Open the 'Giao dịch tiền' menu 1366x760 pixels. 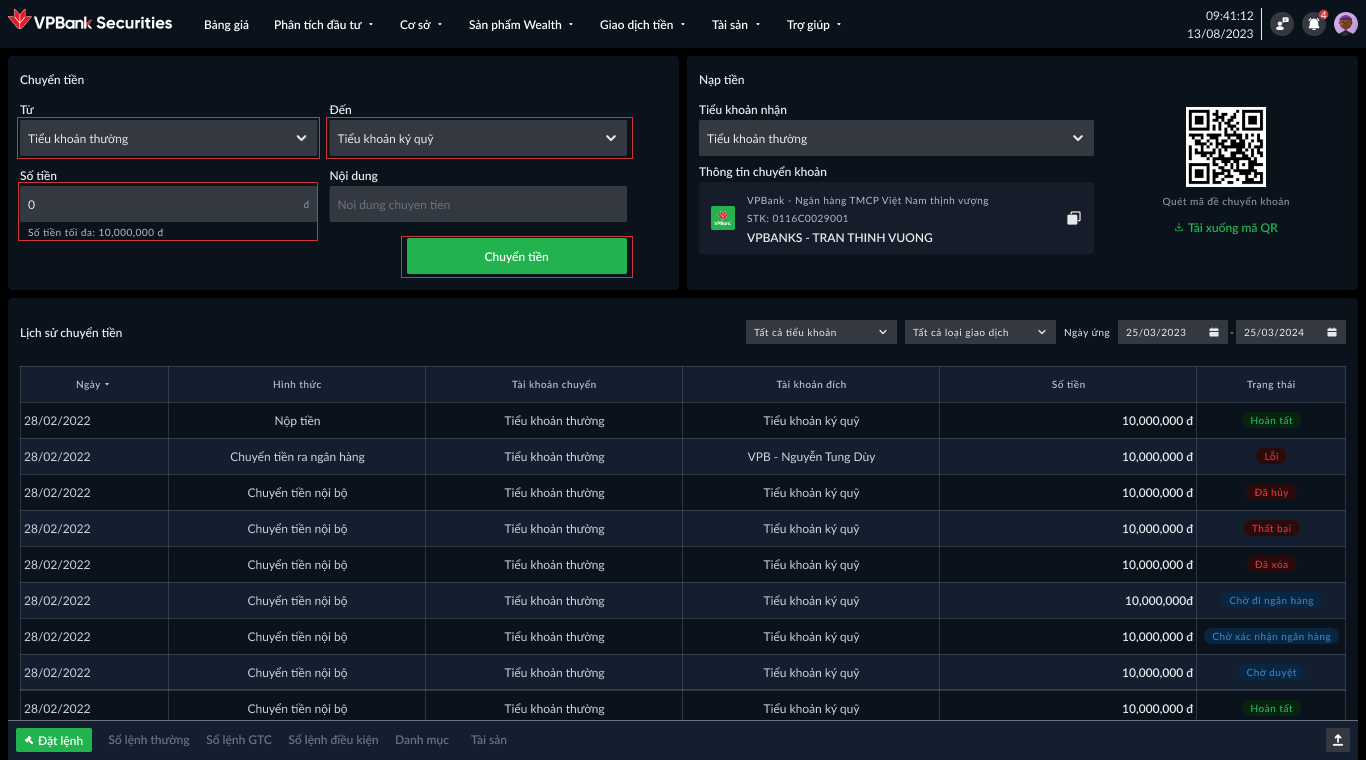tap(642, 25)
